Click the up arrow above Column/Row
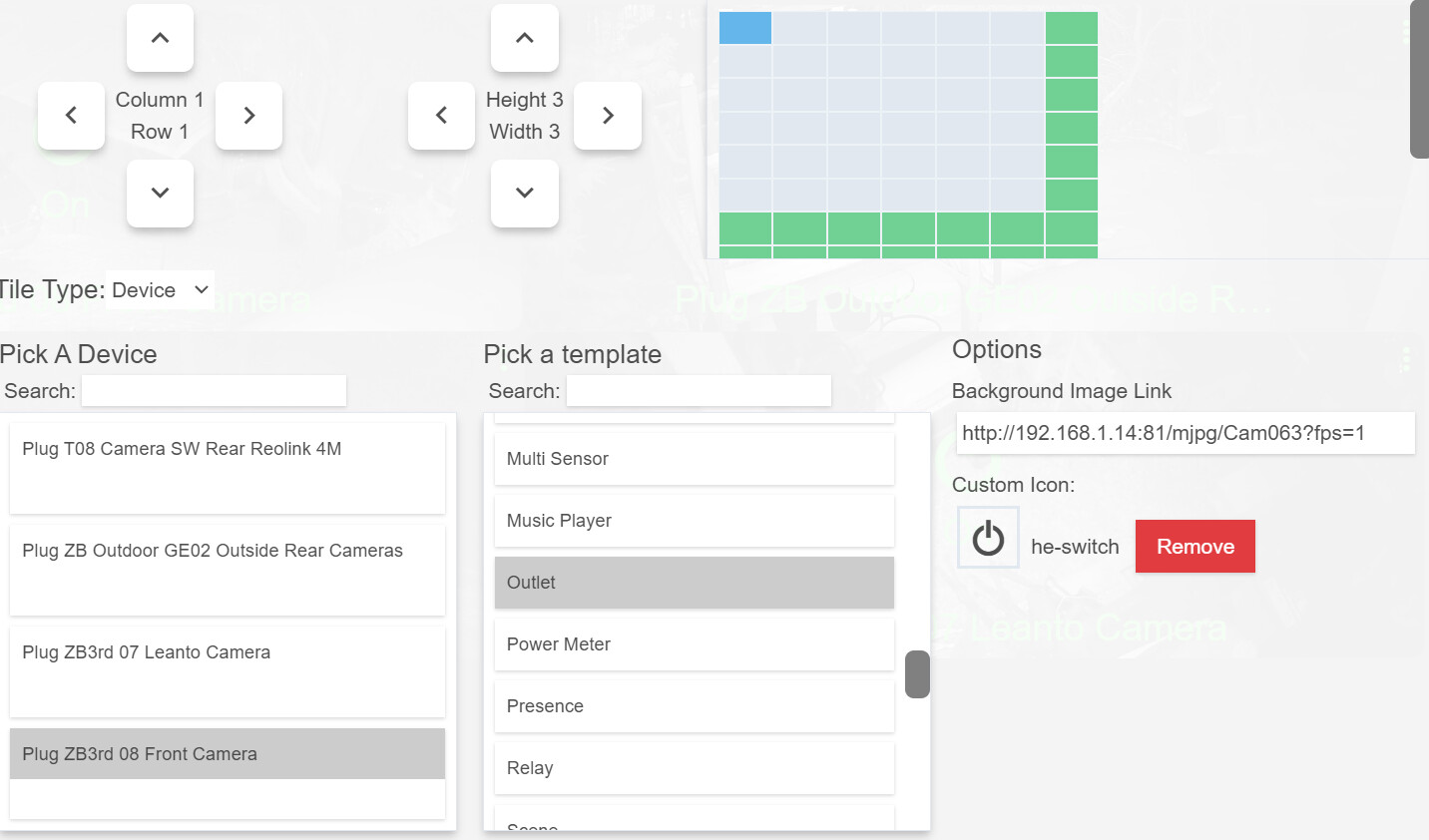The height and width of the screenshot is (840, 1429). point(160,38)
